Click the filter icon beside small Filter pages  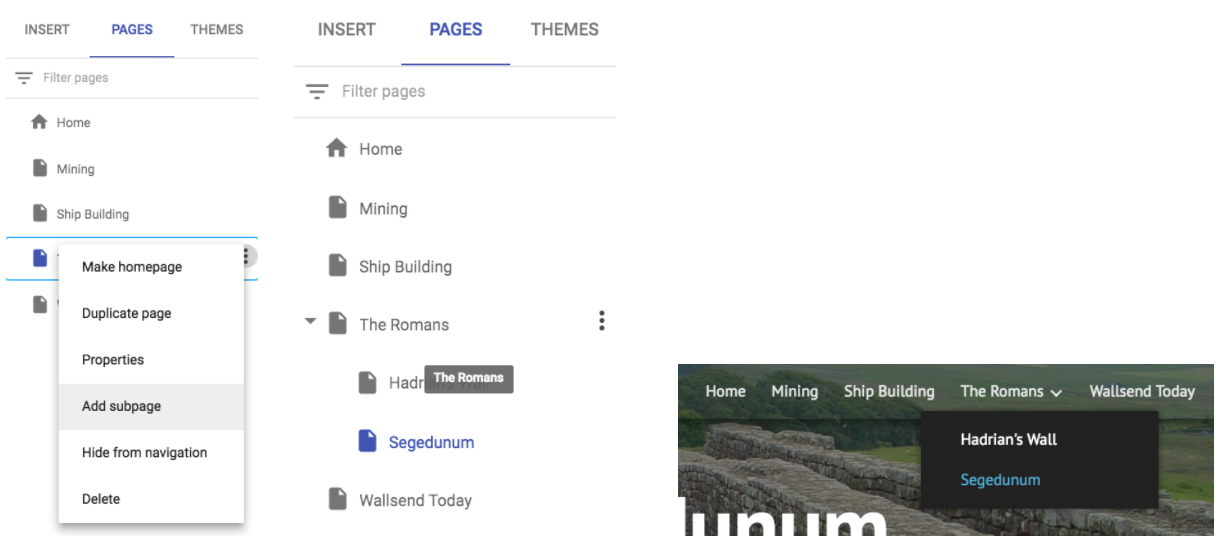click(24, 78)
